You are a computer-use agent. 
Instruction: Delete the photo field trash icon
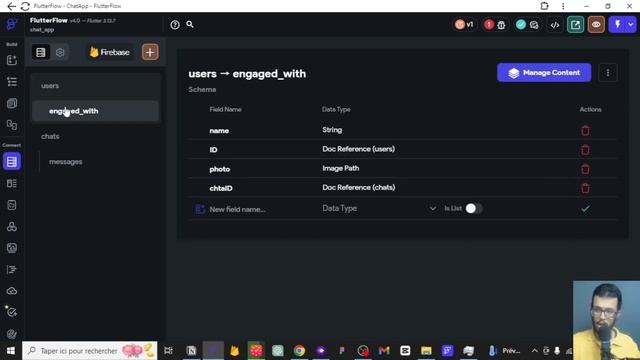click(x=585, y=169)
